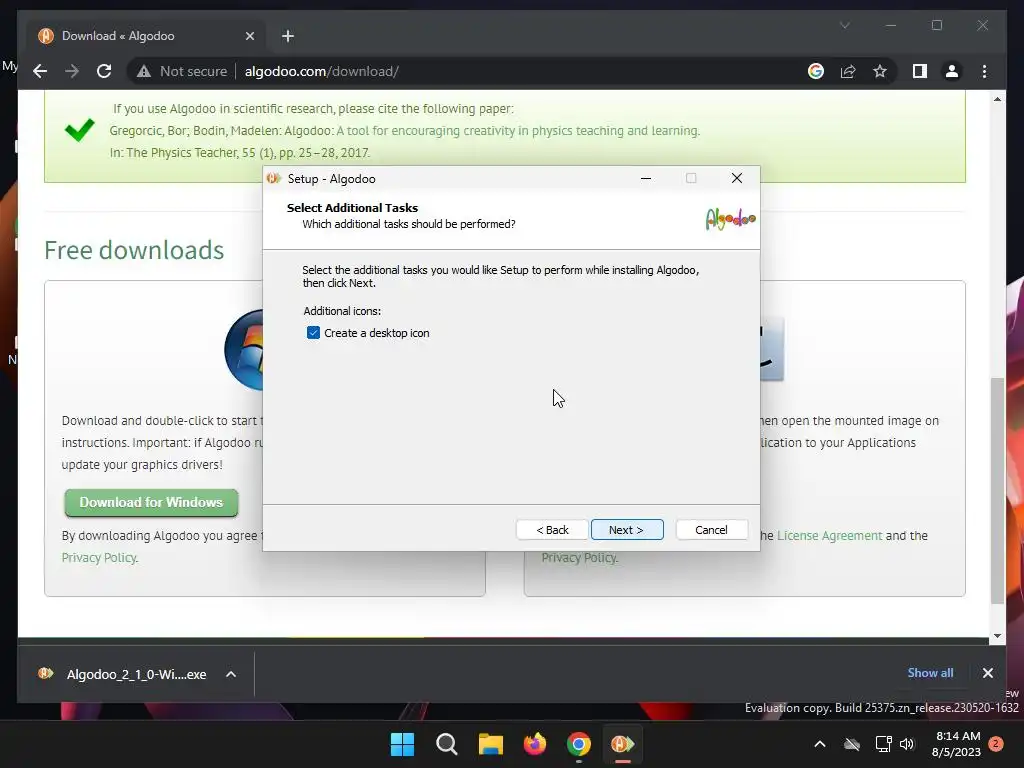This screenshot has height=768, width=1024.
Task: Click the volume speaker tray icon
Action: [x=907, y=744]
